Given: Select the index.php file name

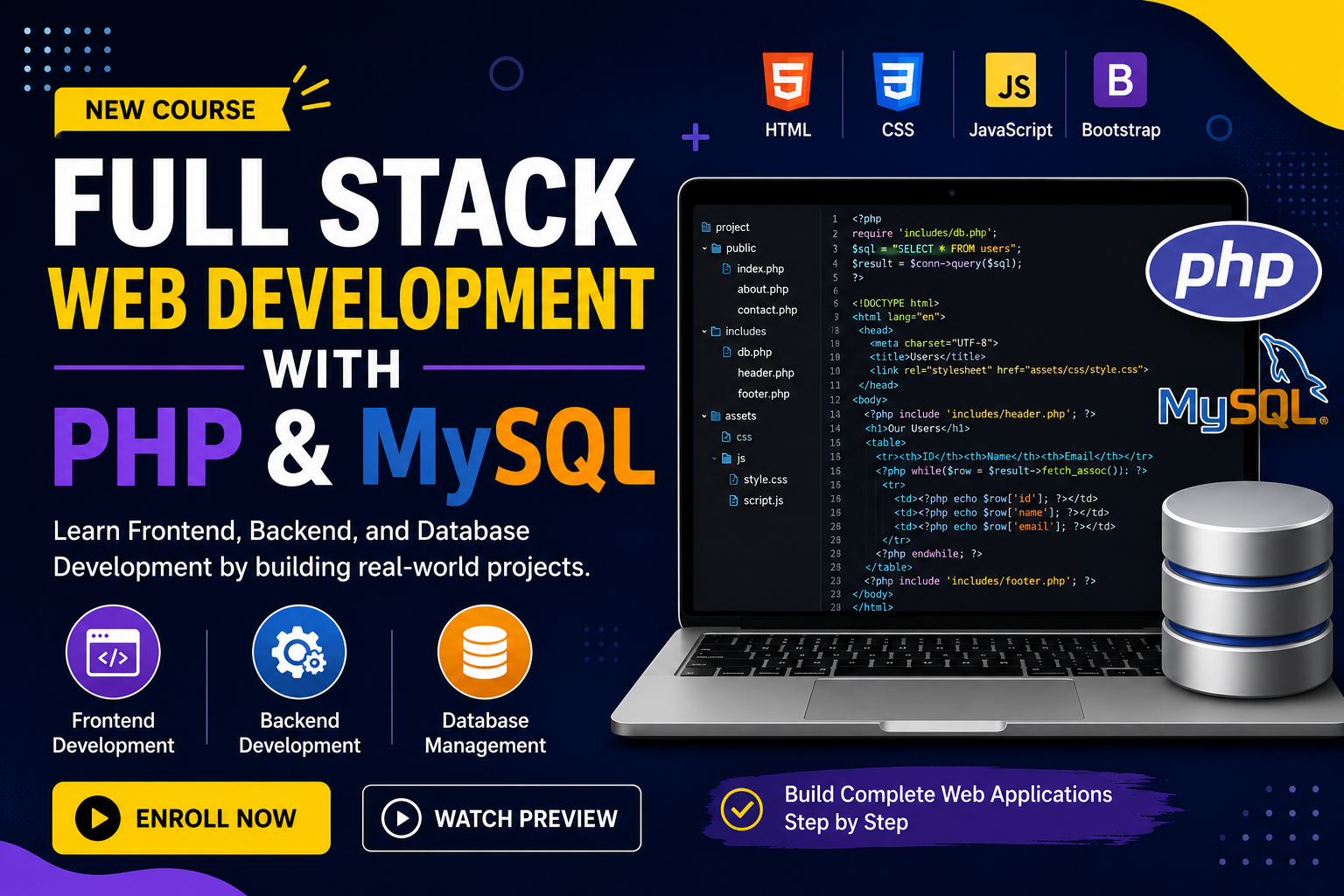Looking at the screenshot, I should pyautogui.click(x=760, y=269).
